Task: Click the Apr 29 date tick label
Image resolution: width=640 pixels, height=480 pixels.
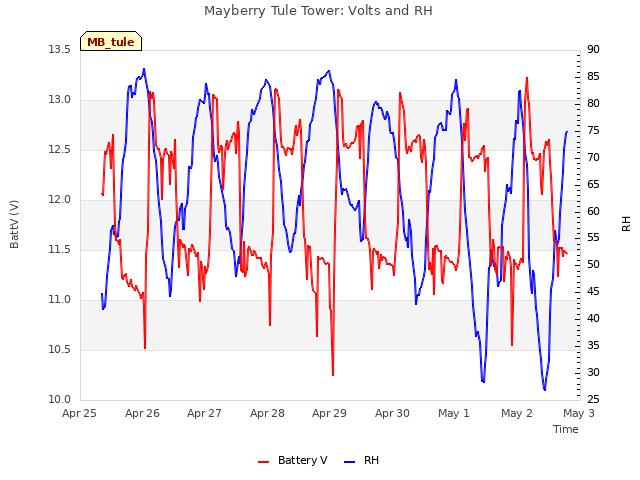Action: click(329, 413)
